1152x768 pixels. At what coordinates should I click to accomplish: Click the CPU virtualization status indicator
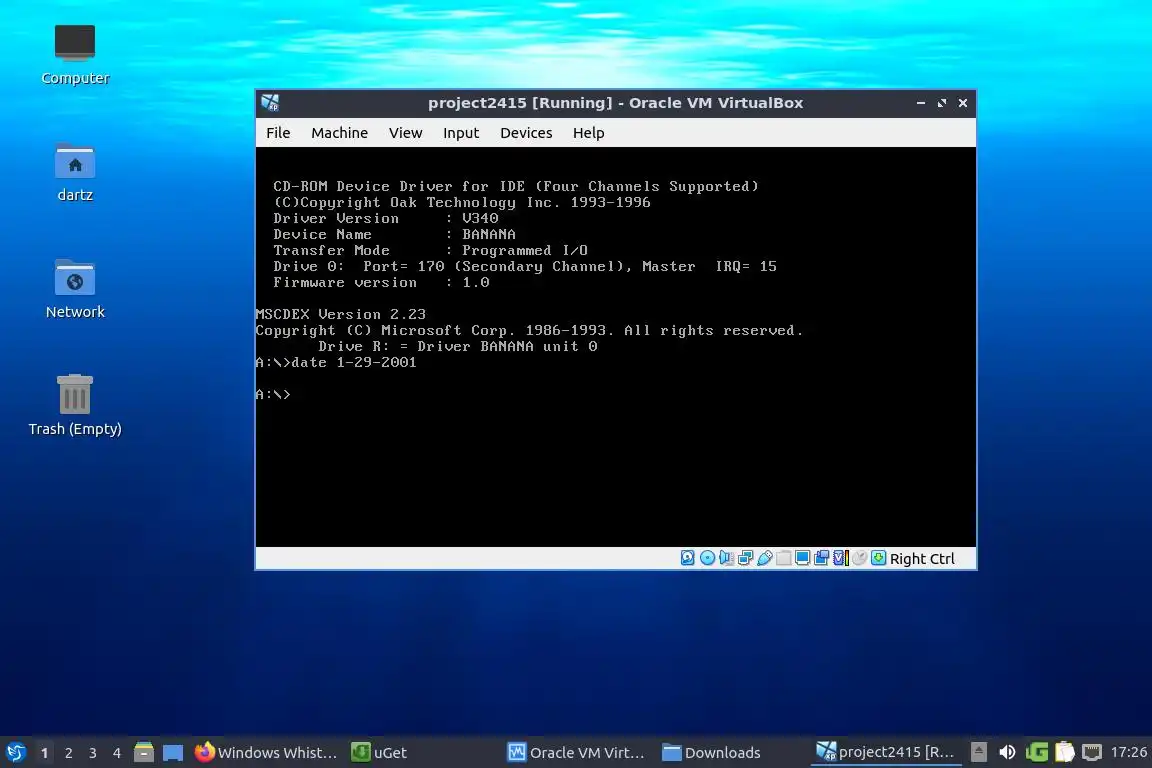[840, 558]
